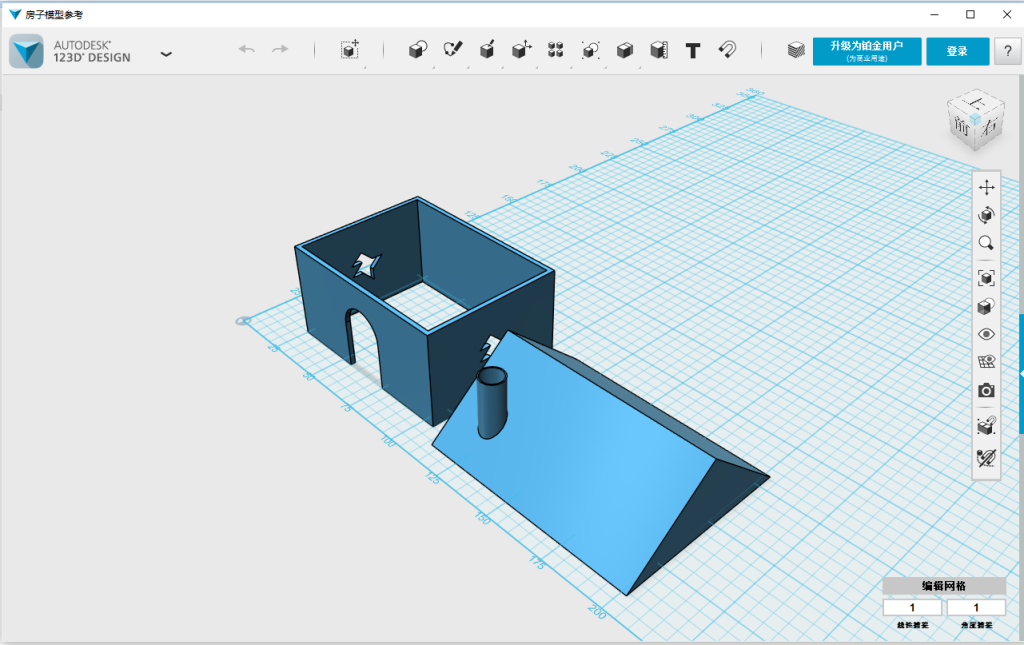Image resolution: width=1024 pixels, height=645 pixels.
Task: Open the Transform tool dropdown
Action: pyautogui.click(x=349, y=50)
